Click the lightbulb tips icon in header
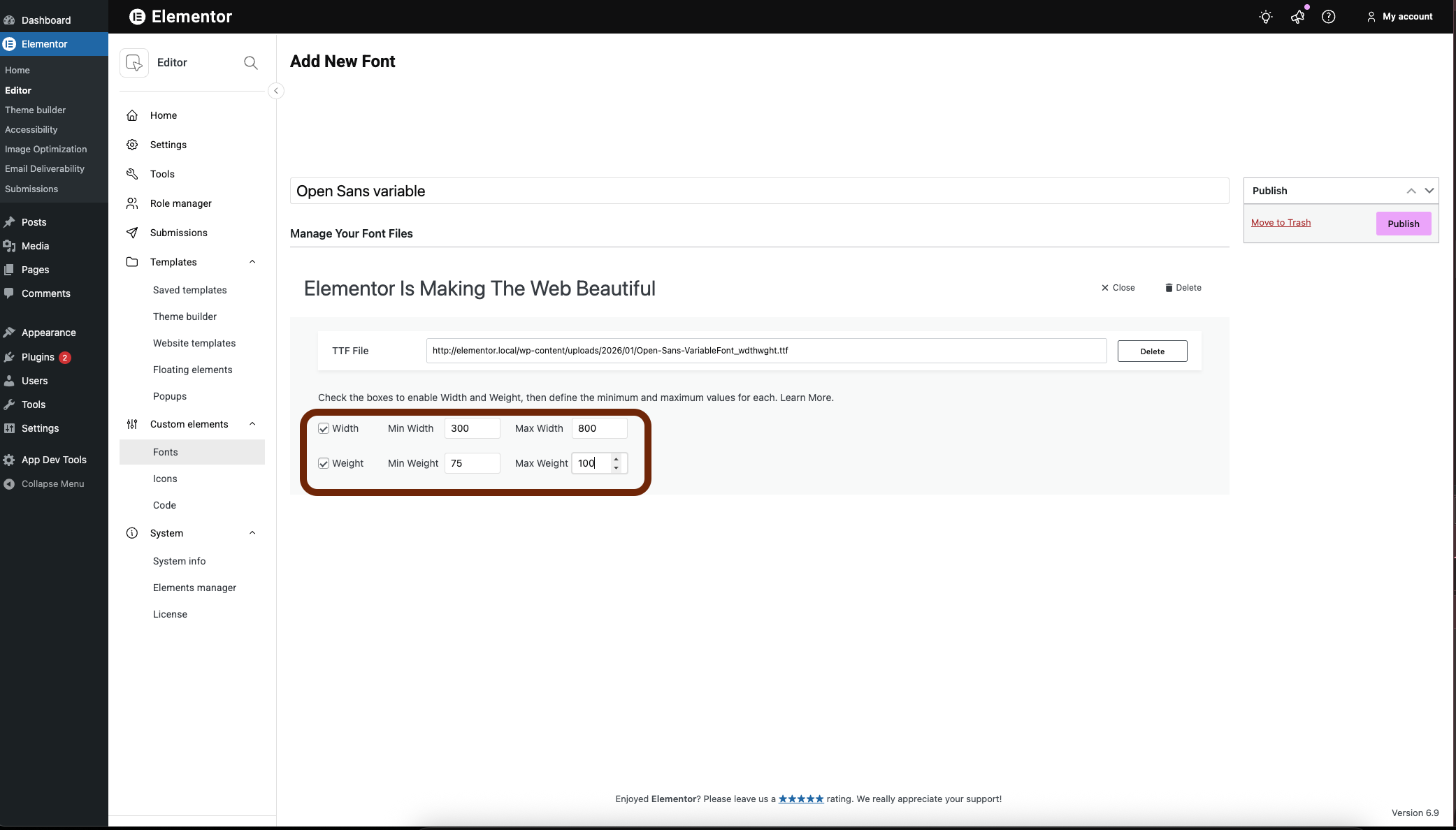This screenshot has width=1456, height=830. [1265, 17]
